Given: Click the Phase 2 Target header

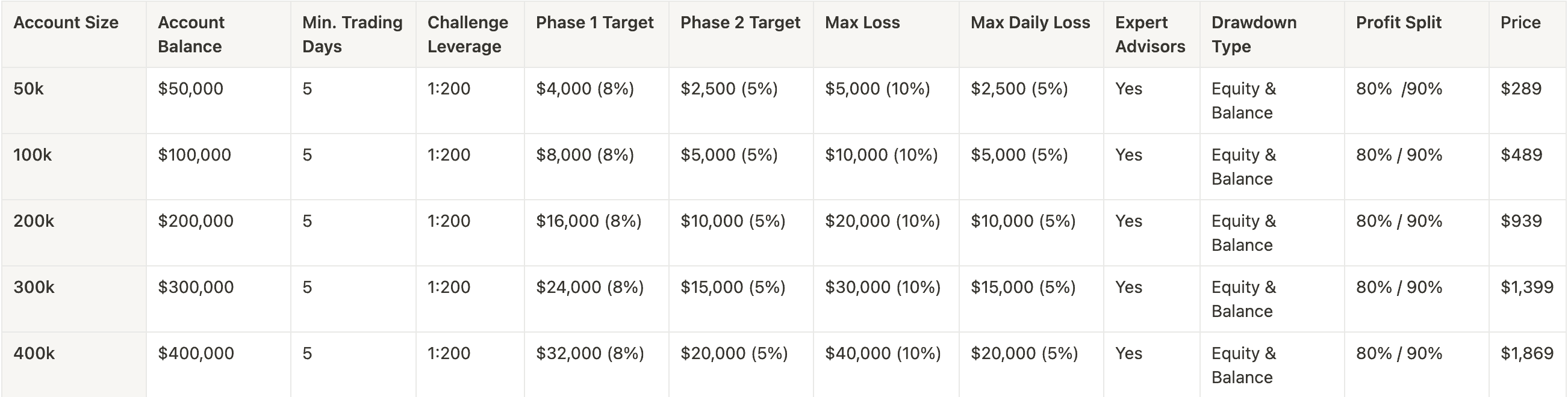Looking at the screenshot, I should point(740,23).
